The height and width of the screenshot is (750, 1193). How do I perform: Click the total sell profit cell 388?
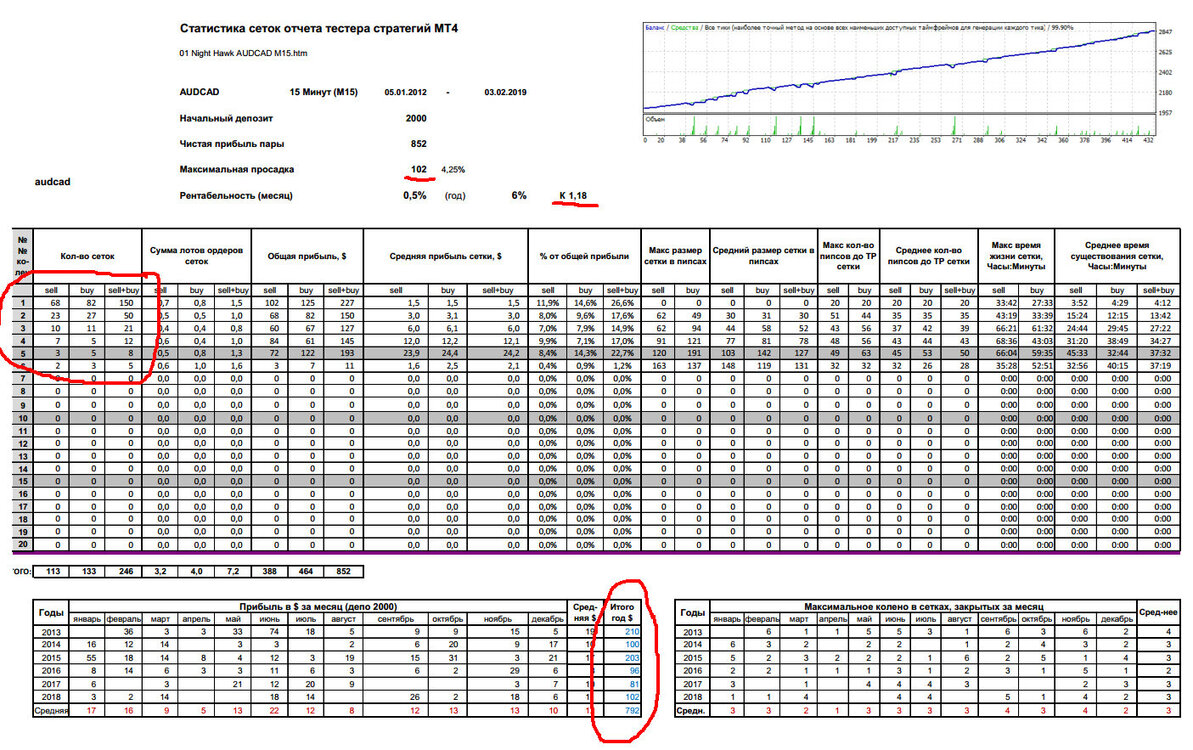269,571
